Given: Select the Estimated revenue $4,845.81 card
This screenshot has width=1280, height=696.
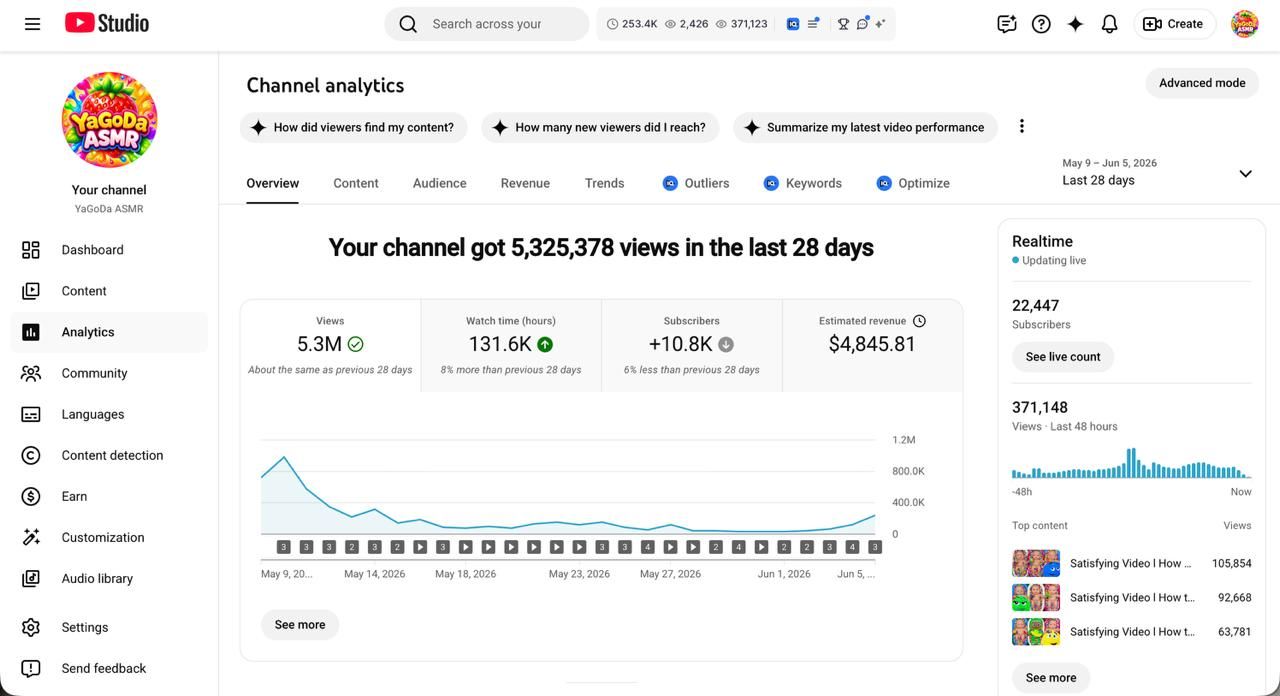Looking at the screenshot, I should (872, 345).
